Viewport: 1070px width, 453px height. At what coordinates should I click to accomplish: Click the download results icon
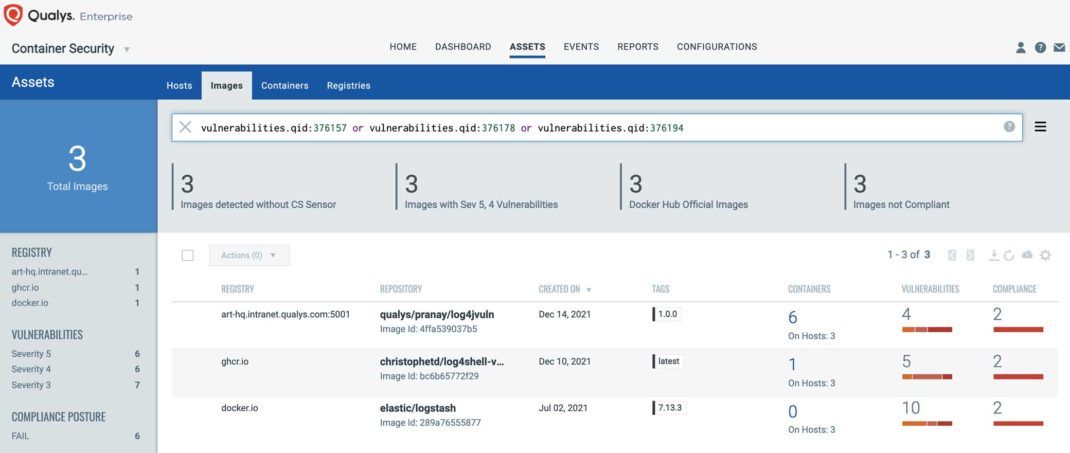tap(994, 255)
